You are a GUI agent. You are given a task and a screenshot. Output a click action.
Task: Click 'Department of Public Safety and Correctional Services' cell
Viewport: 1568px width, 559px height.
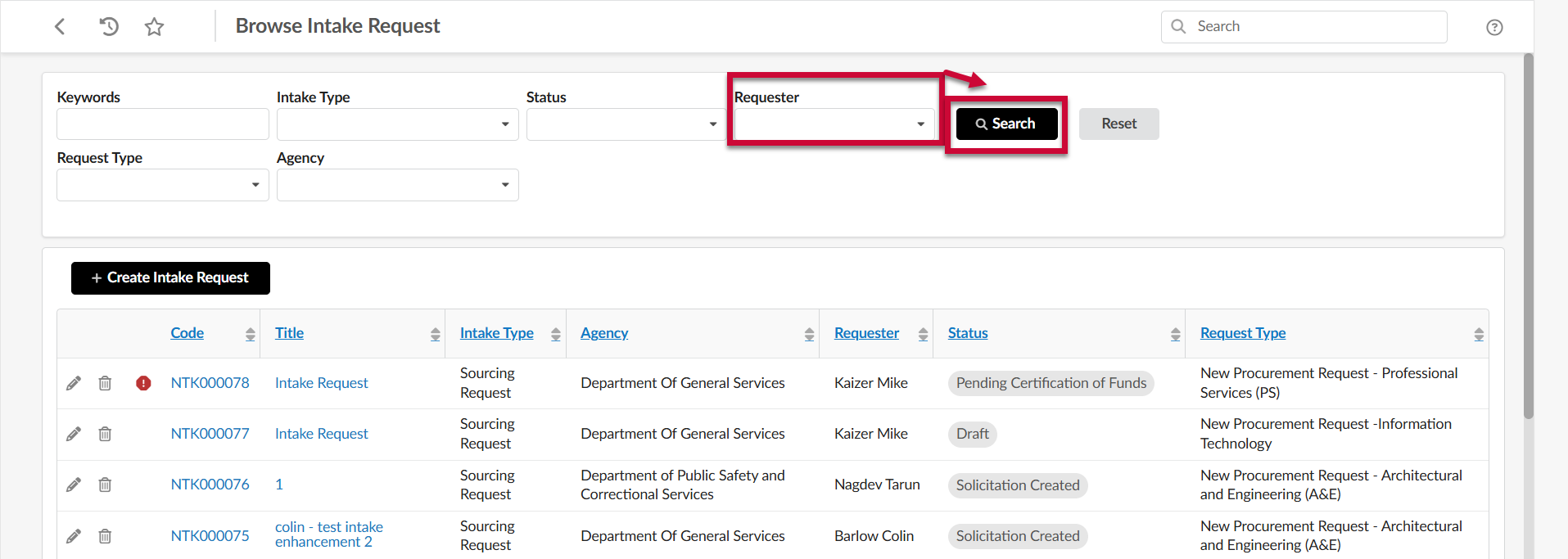point(683,485)
